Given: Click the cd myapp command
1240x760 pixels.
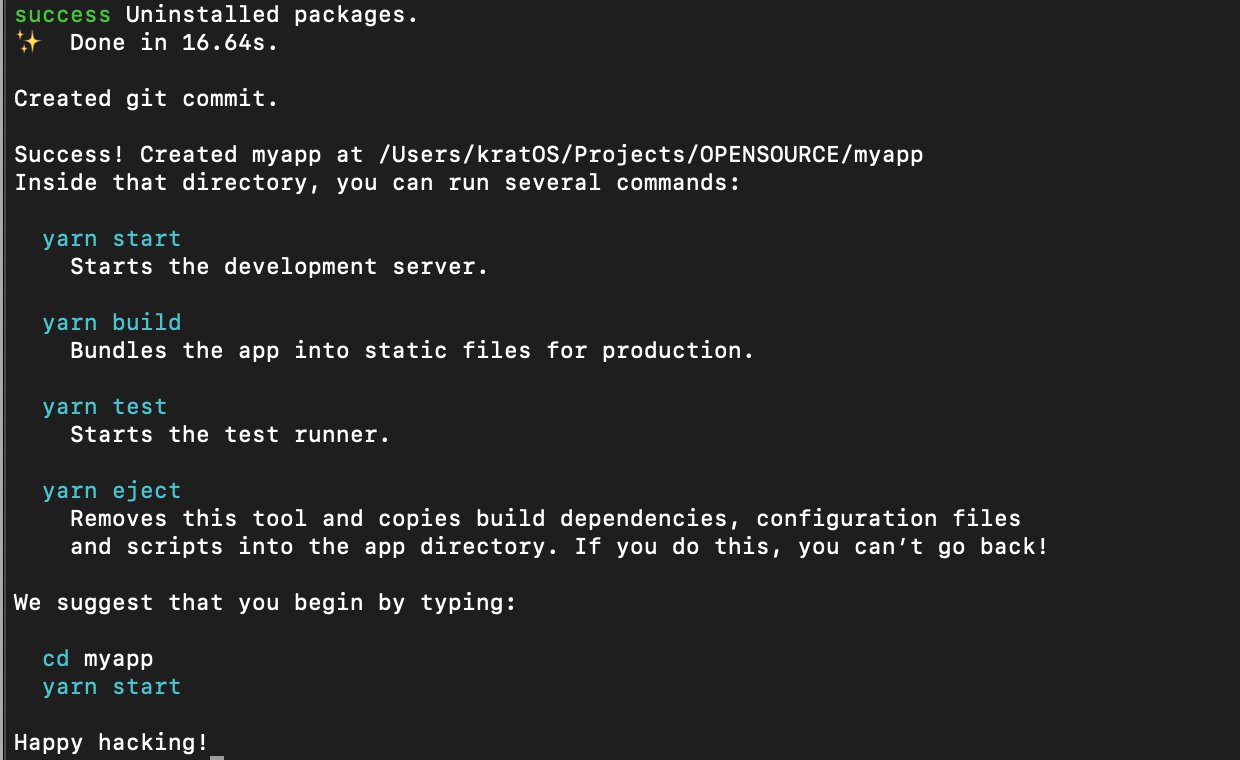Looking at the screenshot, I should (x=97, y=659).
